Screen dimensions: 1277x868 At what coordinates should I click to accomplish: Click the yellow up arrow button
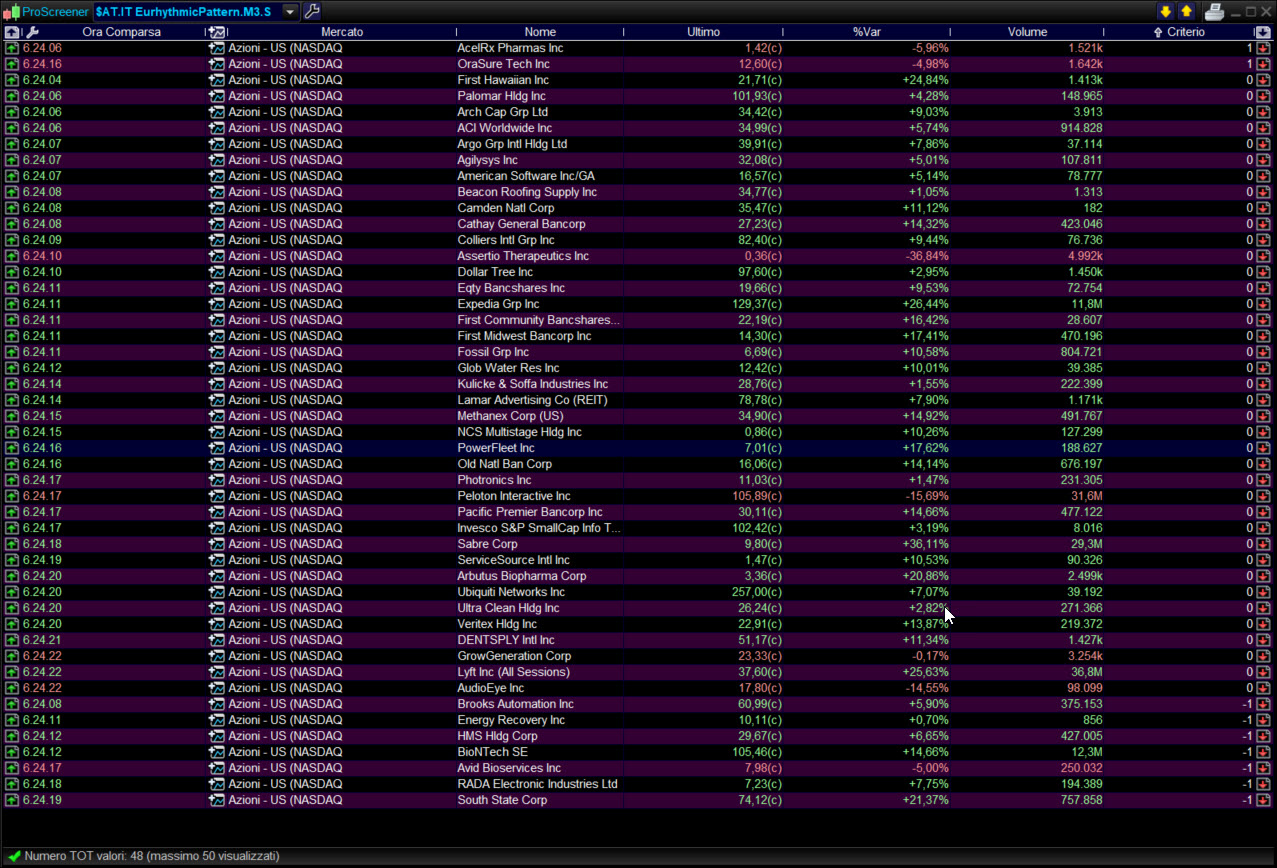tap(1186, 12)
